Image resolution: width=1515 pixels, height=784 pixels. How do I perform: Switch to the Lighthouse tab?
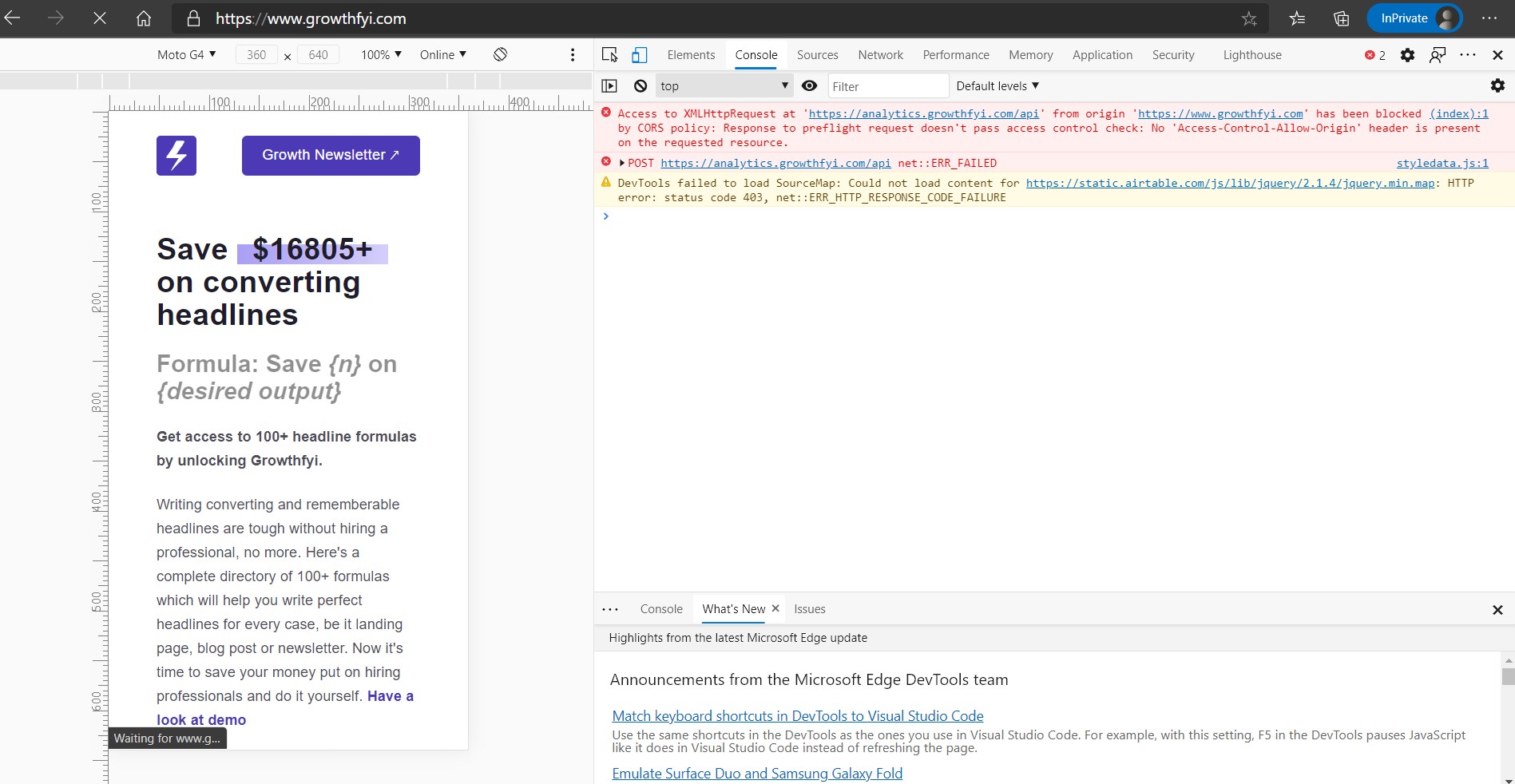click(x=1252, y=55)
